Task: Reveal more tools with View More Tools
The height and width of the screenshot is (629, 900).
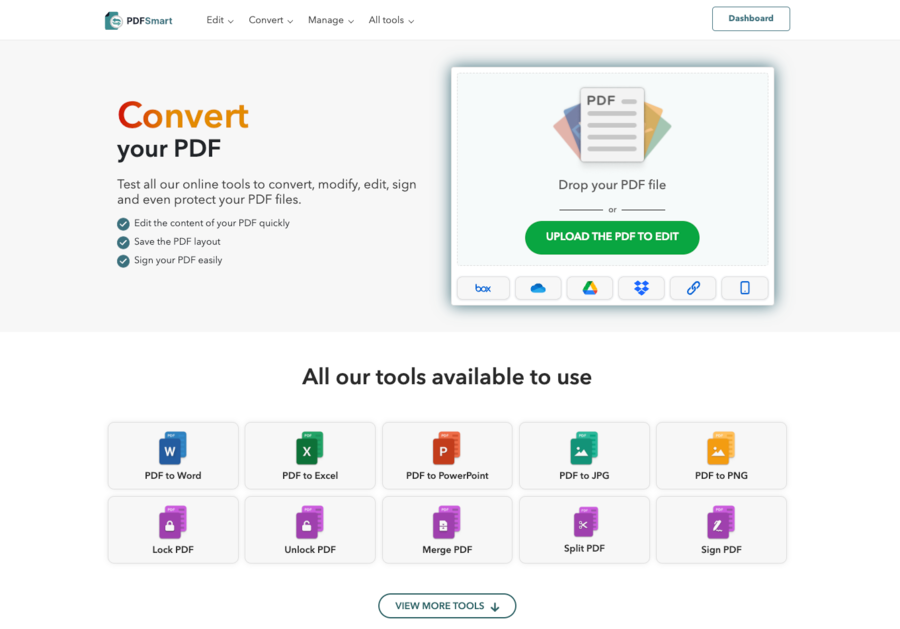Action: (446, 605)
